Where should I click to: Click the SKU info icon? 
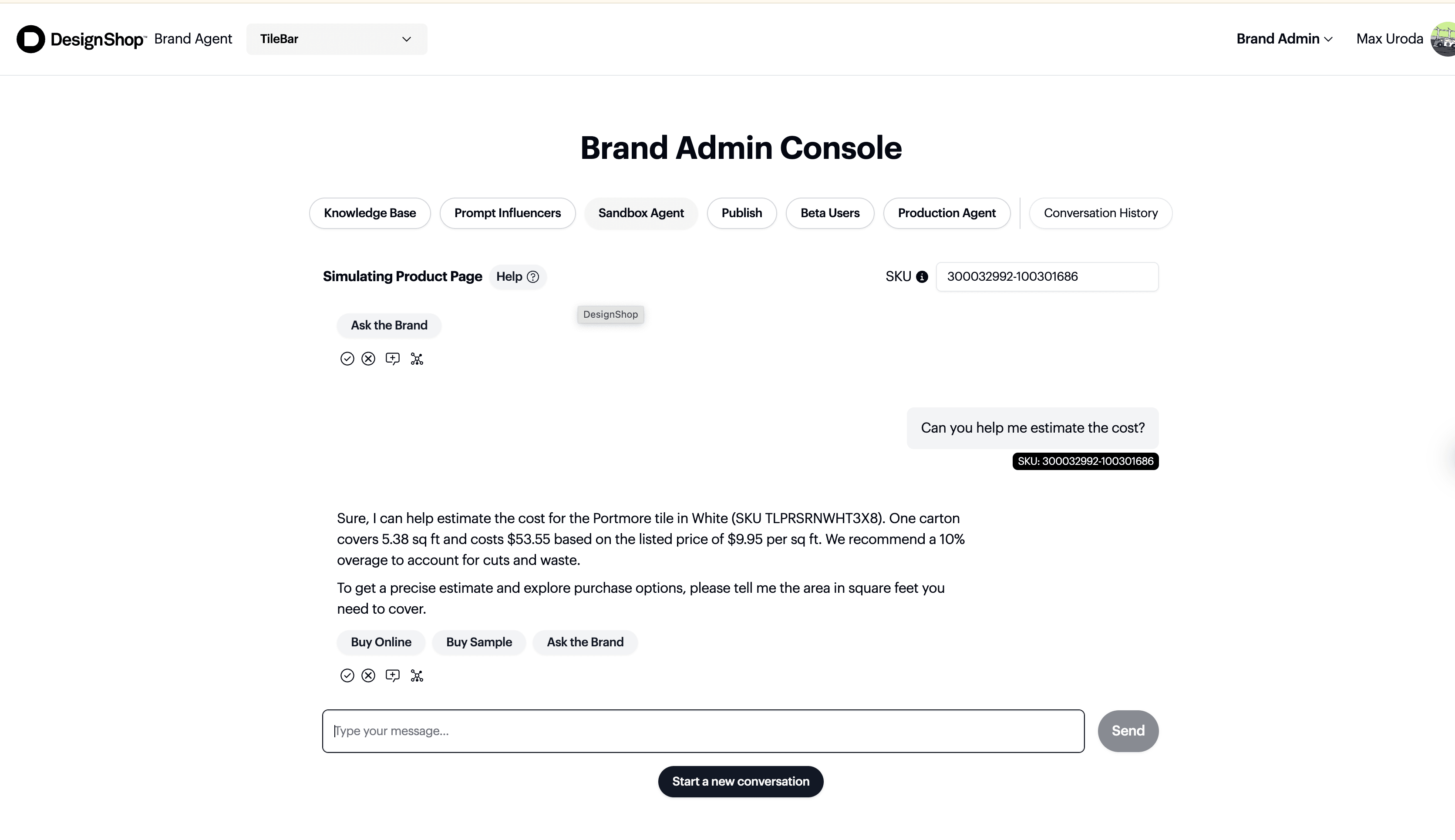coord(921,276)
